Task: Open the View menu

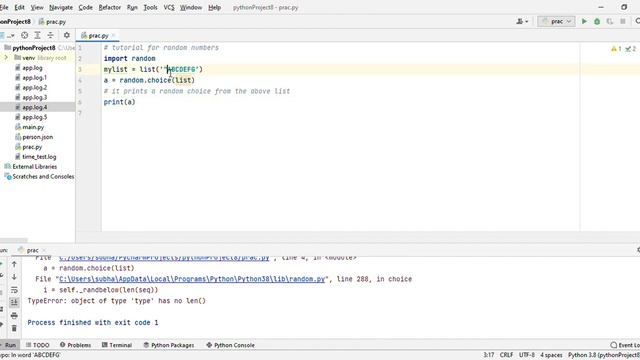Action: point(37,7)
